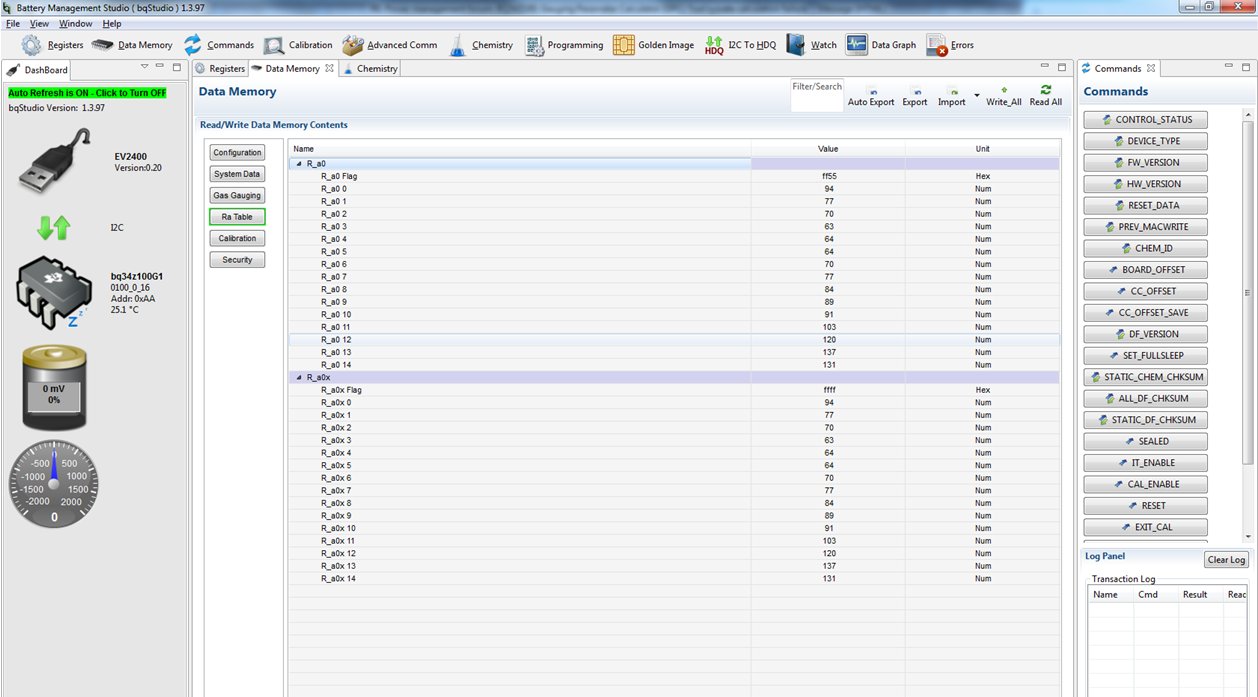1258x697 pixels.
Task: Send the DEVICE_TYPE command
Action: 1145,141
